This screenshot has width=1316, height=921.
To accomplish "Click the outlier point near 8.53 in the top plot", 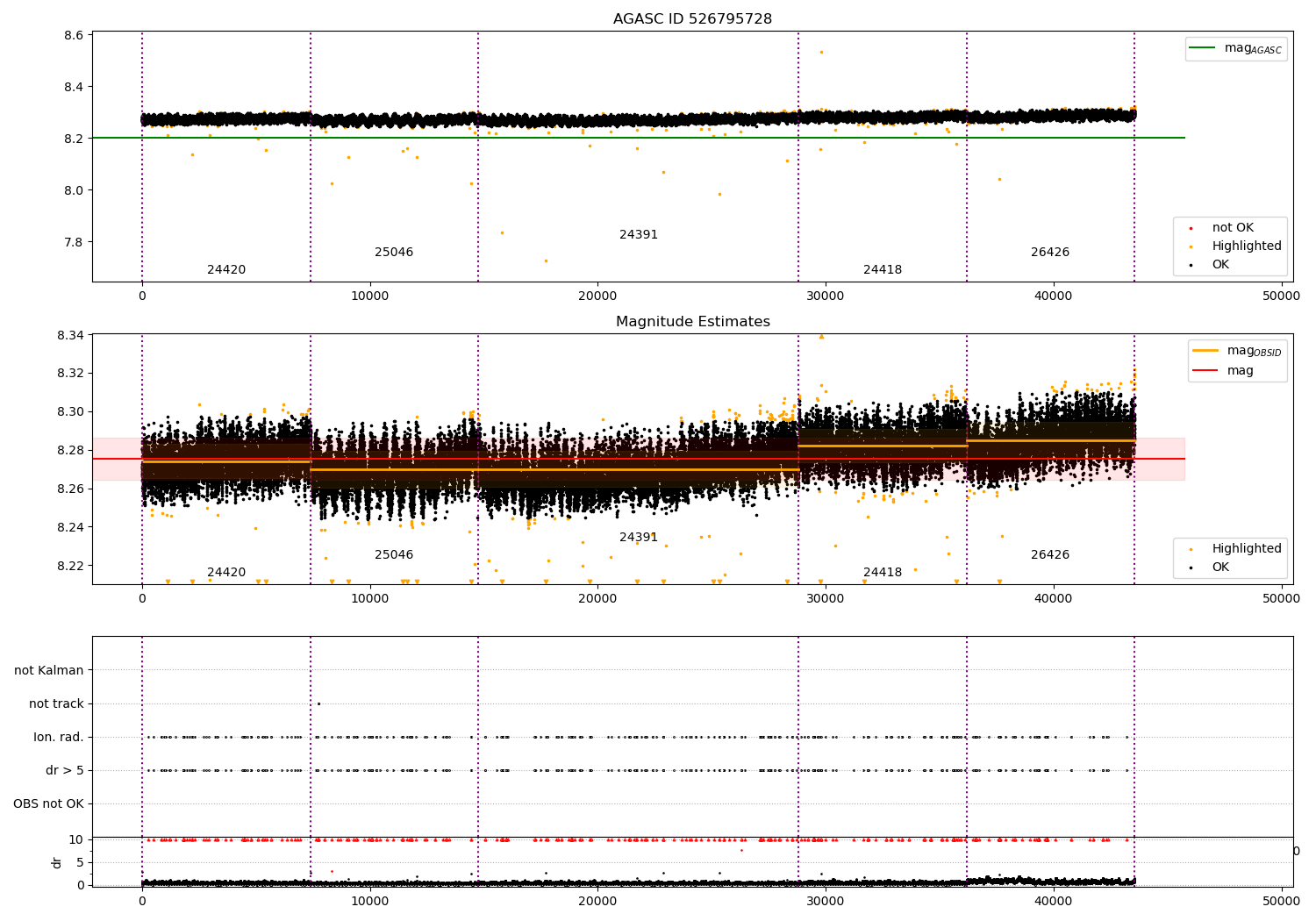I will tap(821, 52).
